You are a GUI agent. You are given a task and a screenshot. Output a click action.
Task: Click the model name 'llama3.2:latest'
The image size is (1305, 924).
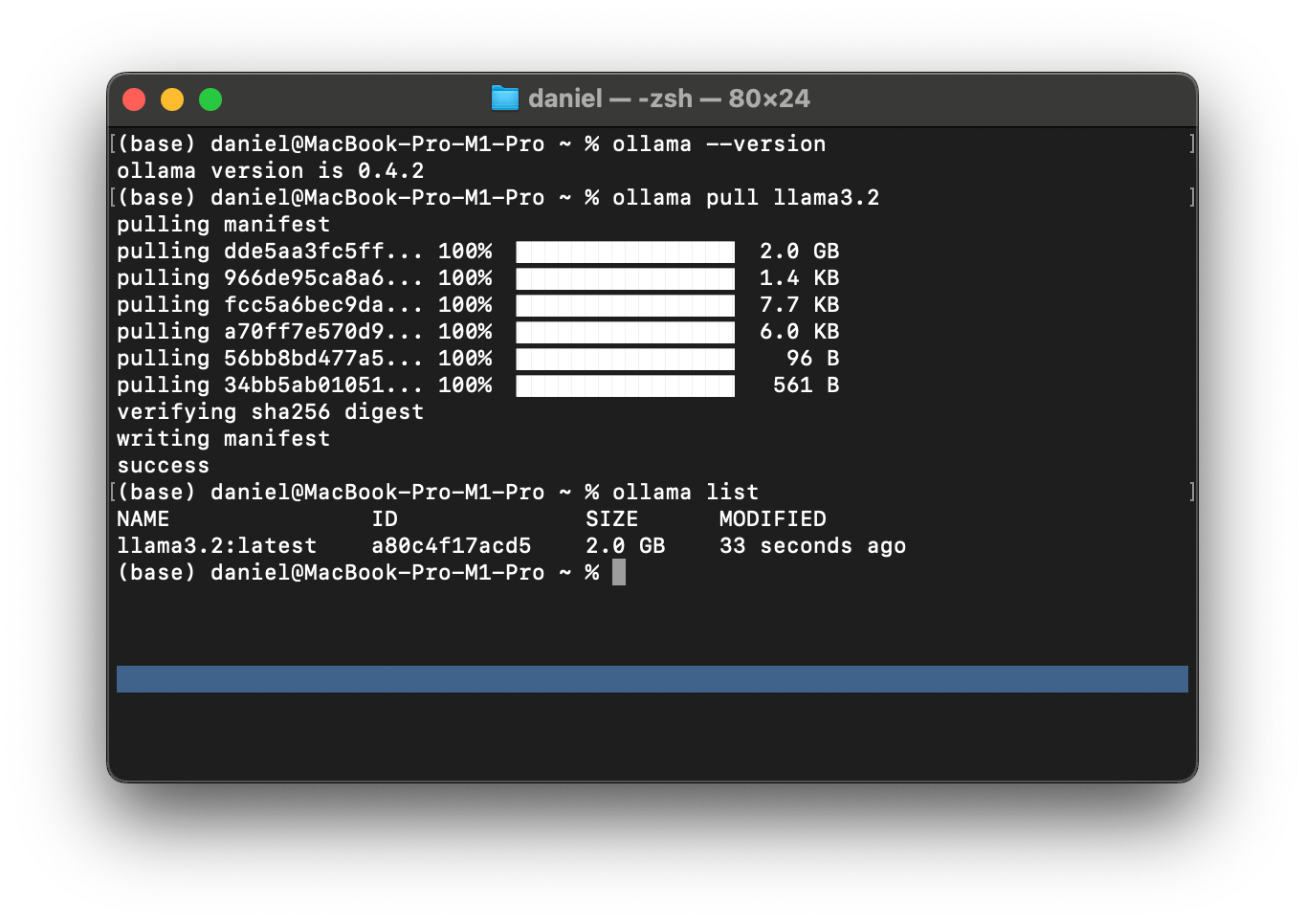click(x=216, y=546)
